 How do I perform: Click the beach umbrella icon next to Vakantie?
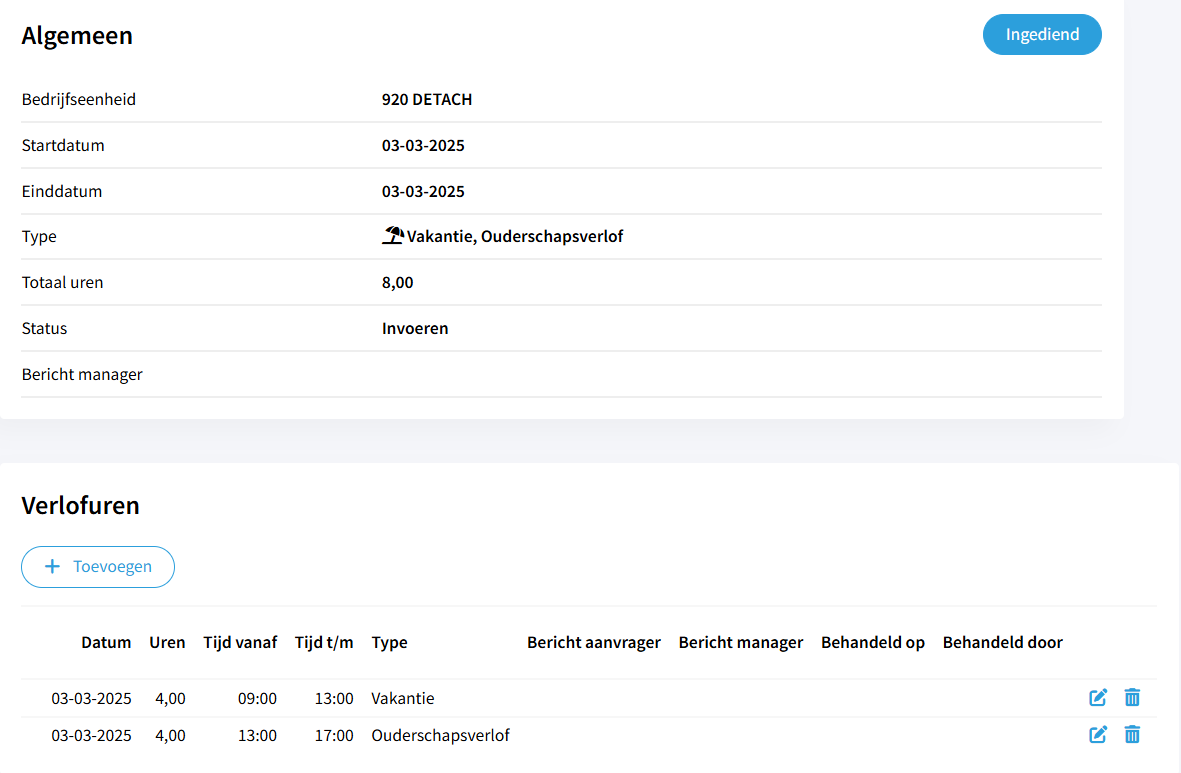393,236
